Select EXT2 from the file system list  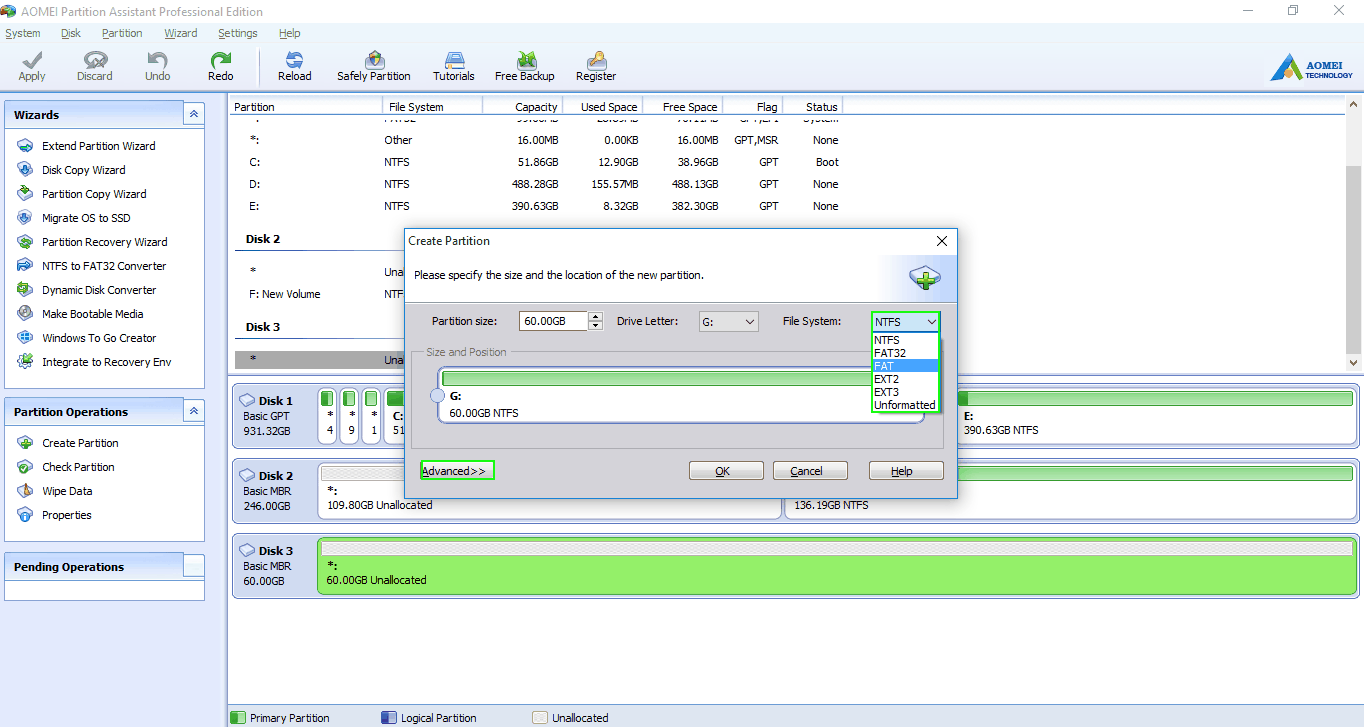coord(906,379)
